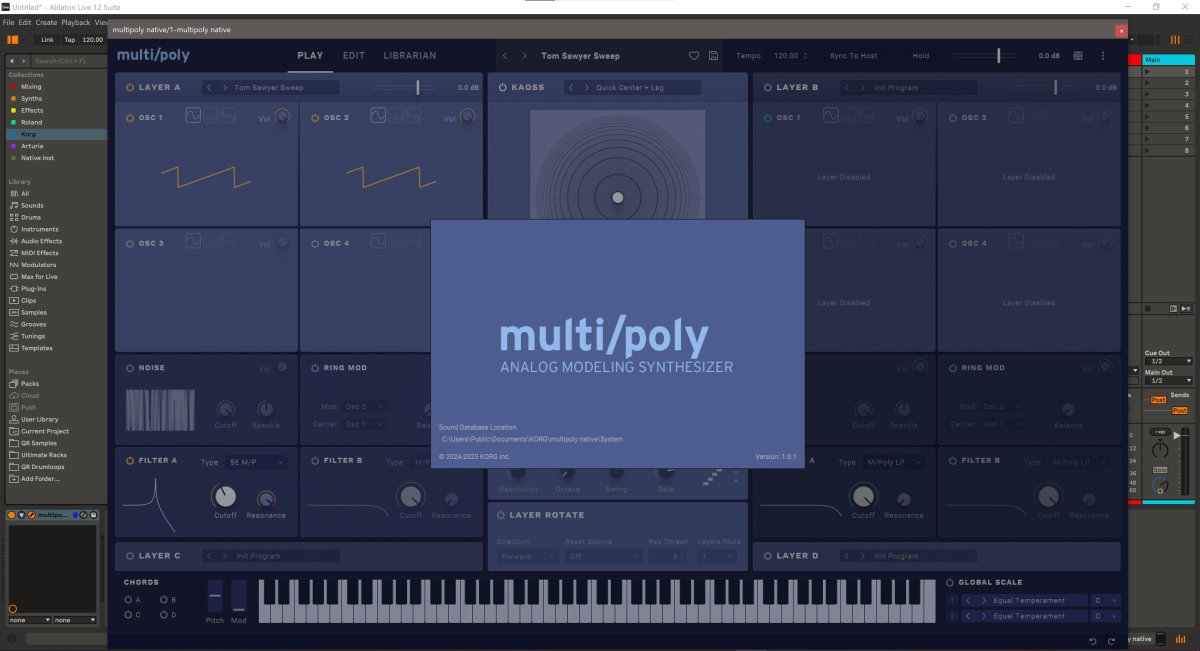Open Ableton Main Out 1/2 dropdown
The width and height of the screenshot is (1200, 651).
tap(1168, 380)
